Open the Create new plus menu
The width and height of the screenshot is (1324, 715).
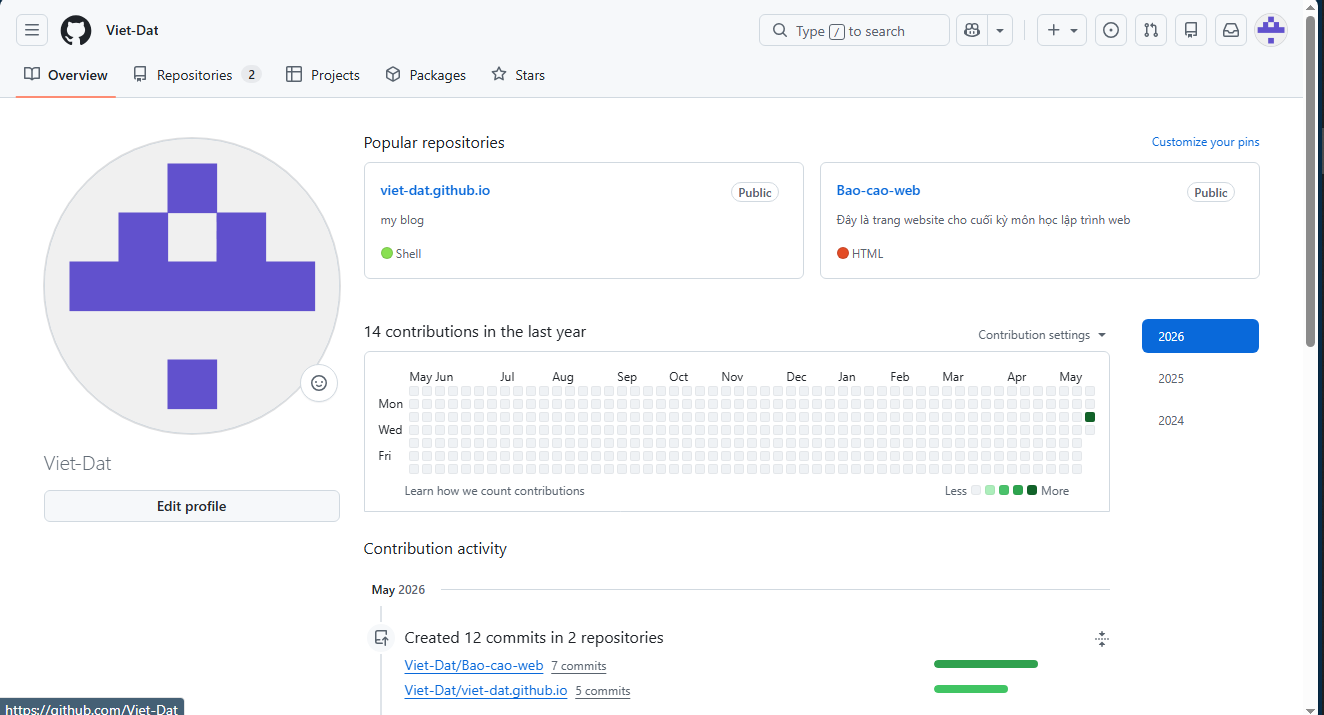1062,31
